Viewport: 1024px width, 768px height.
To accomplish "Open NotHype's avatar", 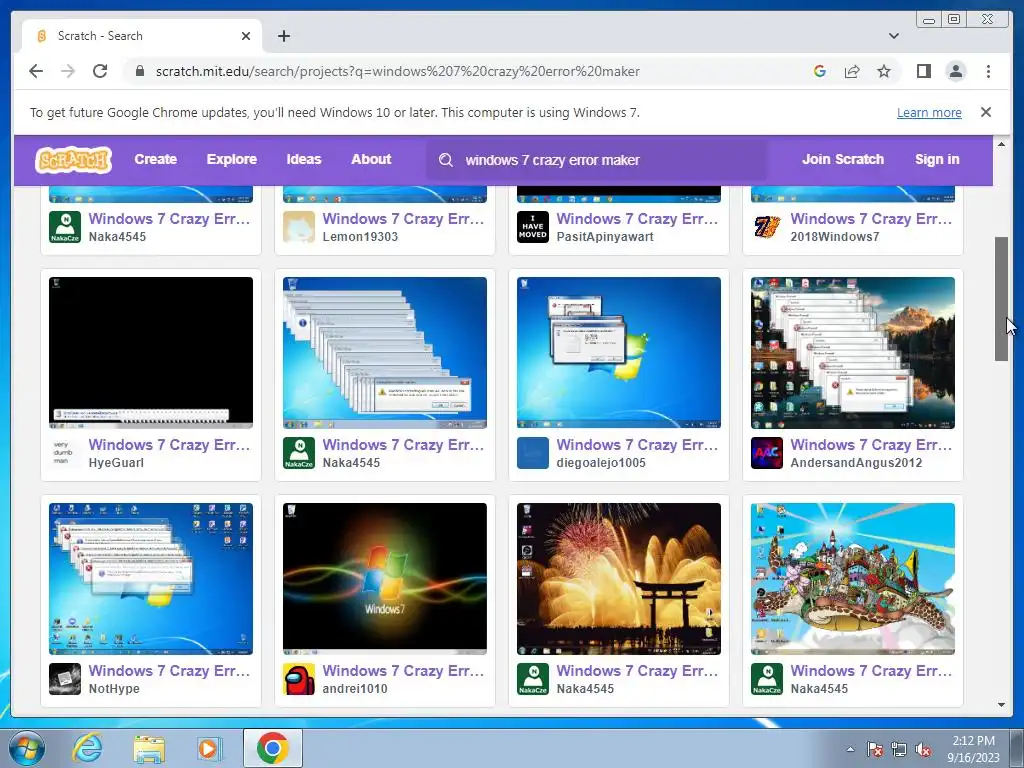I will (65, 679).
